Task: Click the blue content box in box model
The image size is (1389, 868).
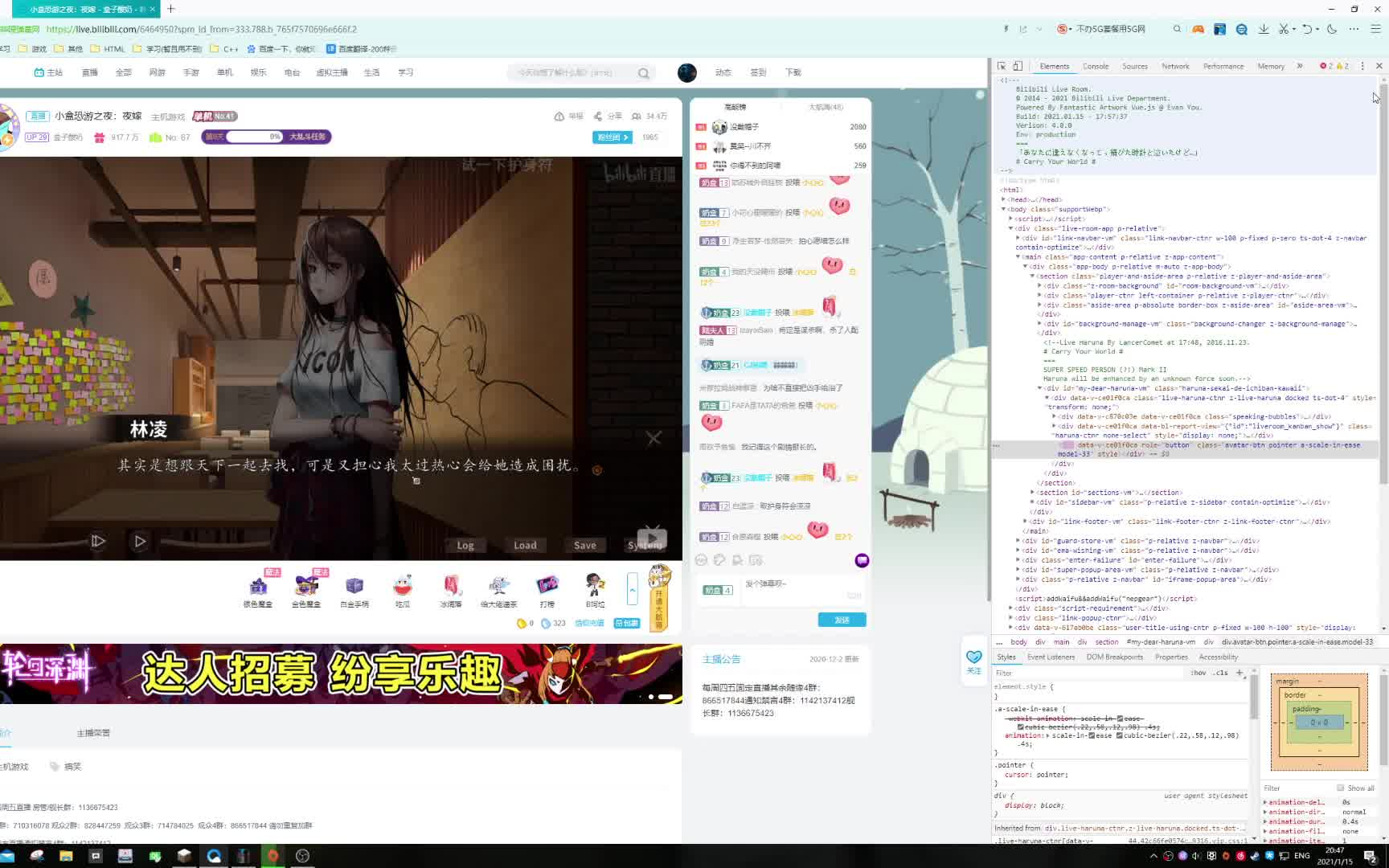Action: [x=1319, y=723]
